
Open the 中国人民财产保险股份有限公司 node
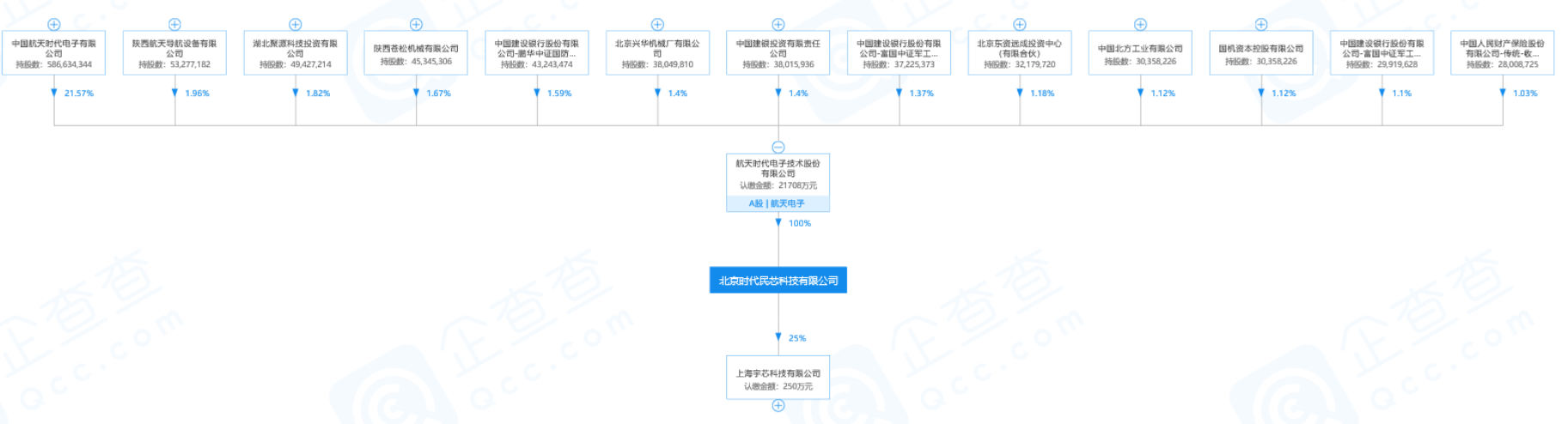1503,53
